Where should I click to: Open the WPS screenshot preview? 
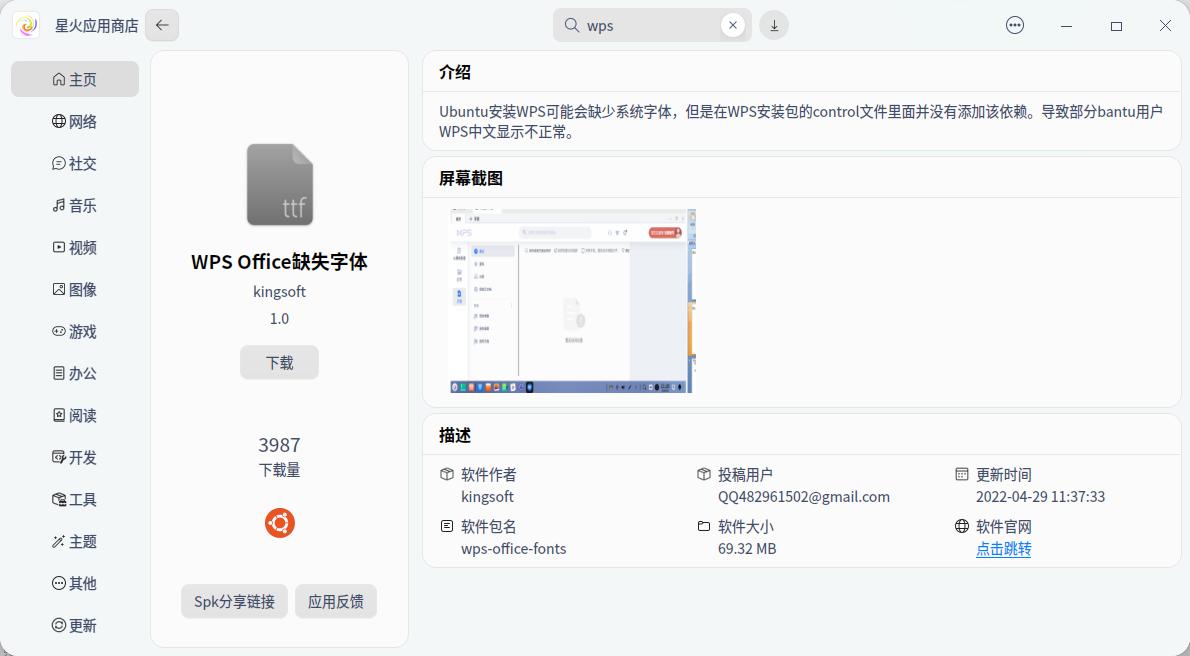coord(571,300)
